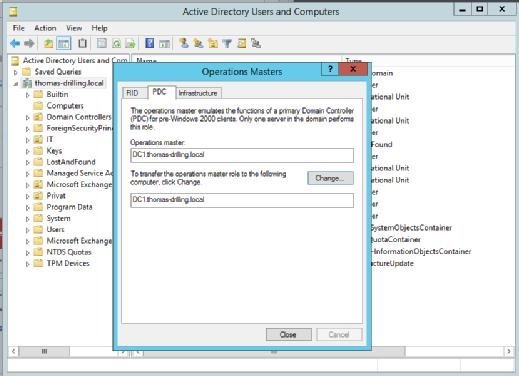Click the app icon in the title bar

[13, 12]
